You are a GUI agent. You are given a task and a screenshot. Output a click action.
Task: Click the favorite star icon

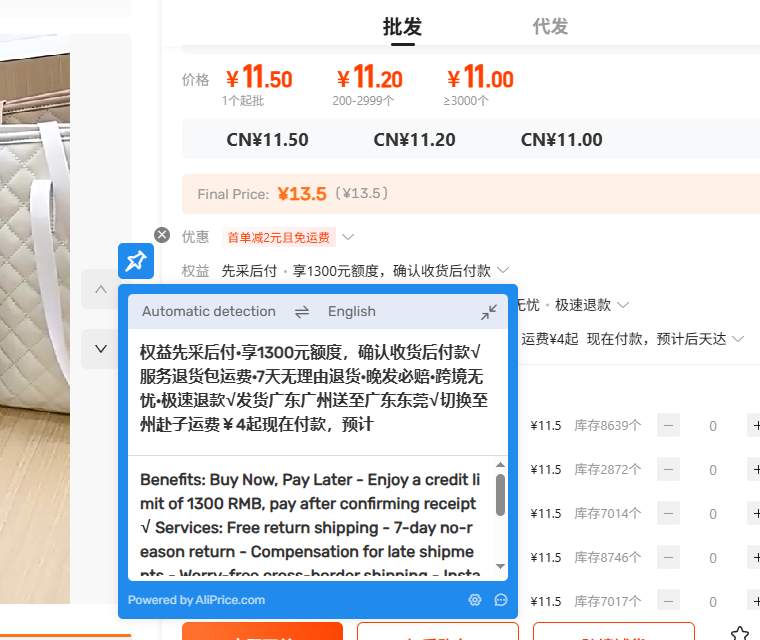coord(739,633)
